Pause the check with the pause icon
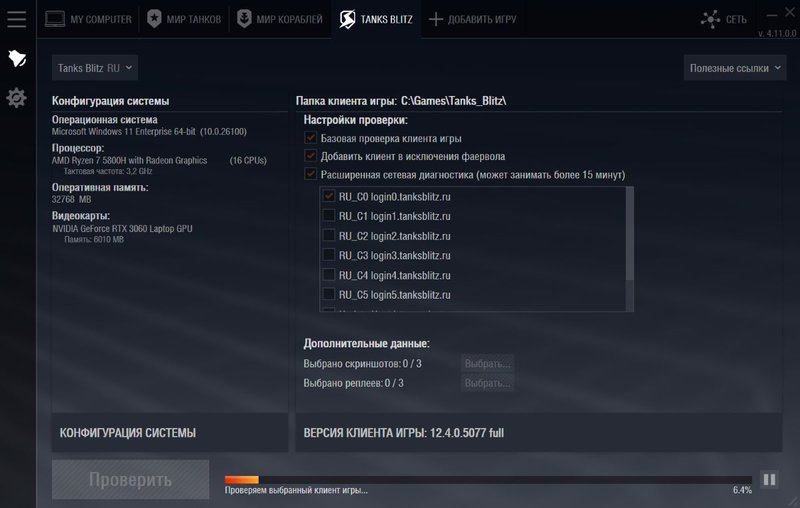The height and width of the screenshot is (508, 800). [x=769, y=480]
